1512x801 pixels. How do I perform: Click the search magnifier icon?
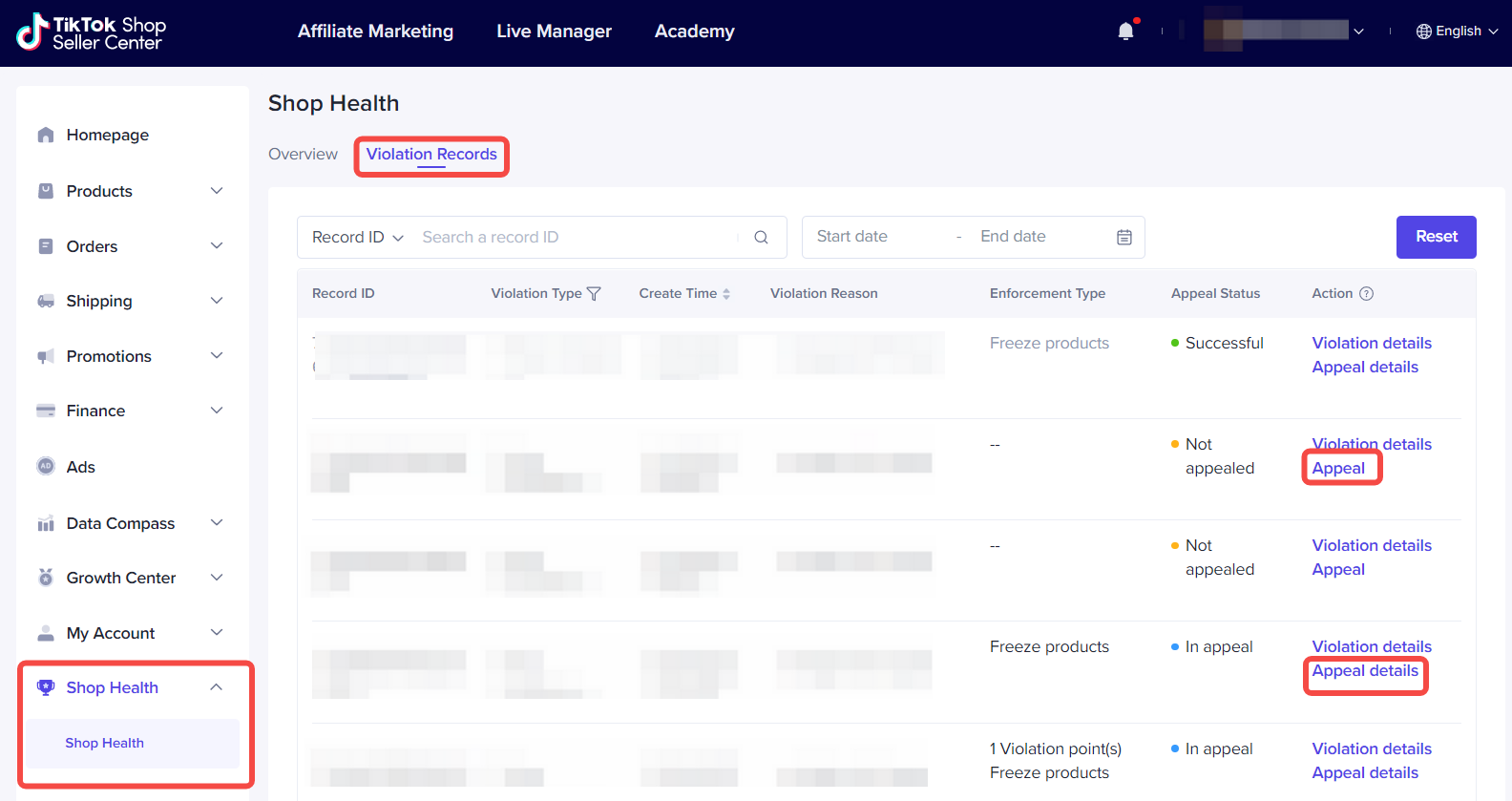click(761, 238)
